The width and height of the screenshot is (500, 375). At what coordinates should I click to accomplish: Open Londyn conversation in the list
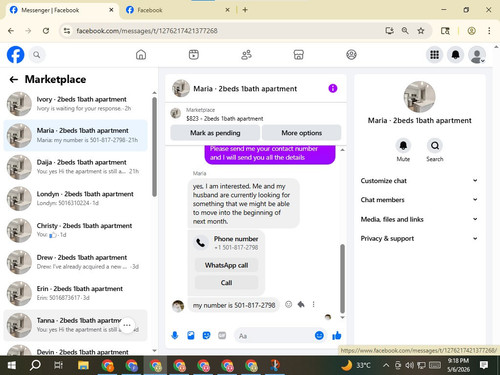[75, 198]
